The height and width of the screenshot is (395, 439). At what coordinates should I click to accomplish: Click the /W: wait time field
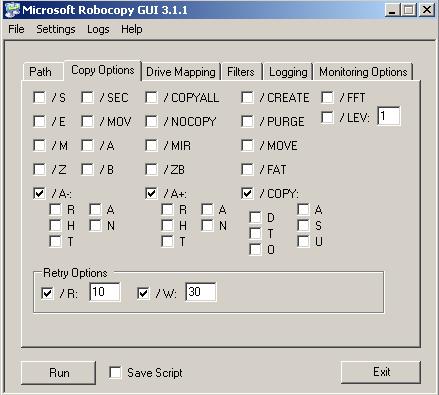(x=201, y=292)
